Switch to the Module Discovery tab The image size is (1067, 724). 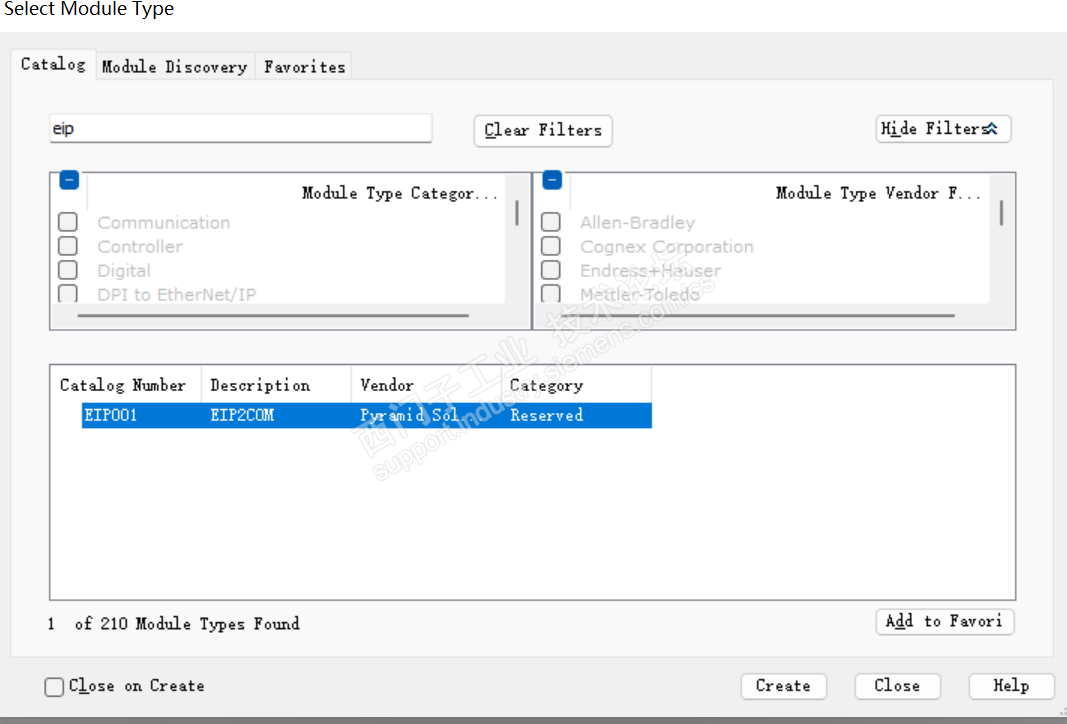click(174, 67)
